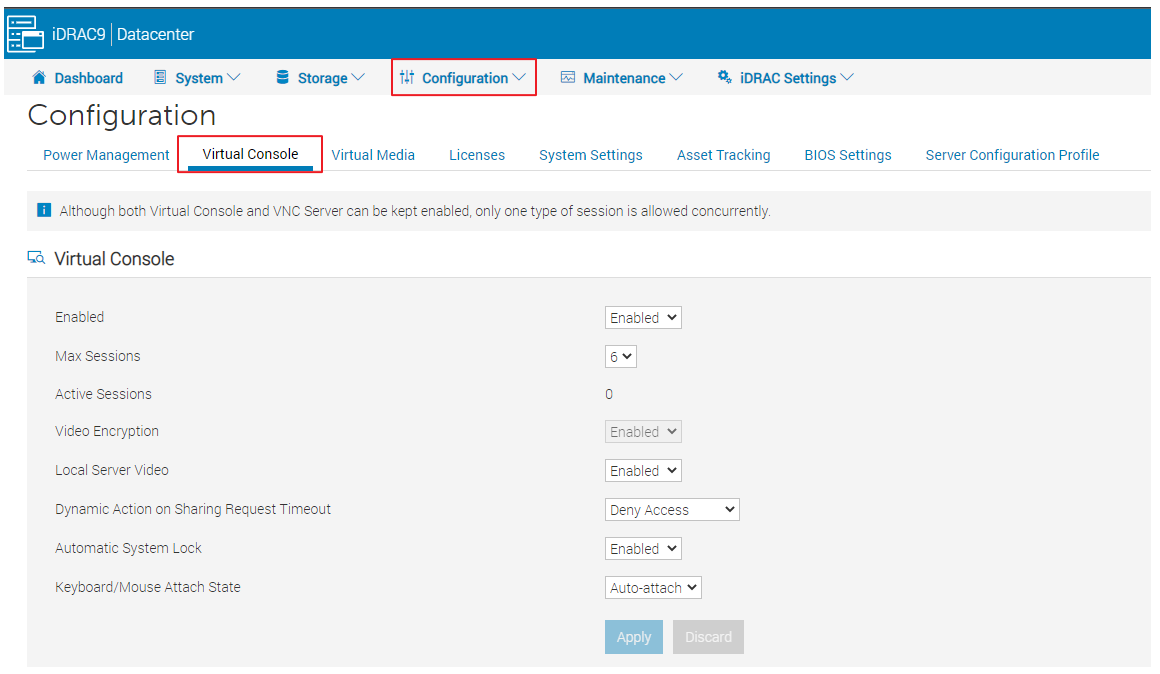Open the Keyboard/Mouse Attach State dropdown
Viewport: 1160px width, 674px height.
pos(652,587)
